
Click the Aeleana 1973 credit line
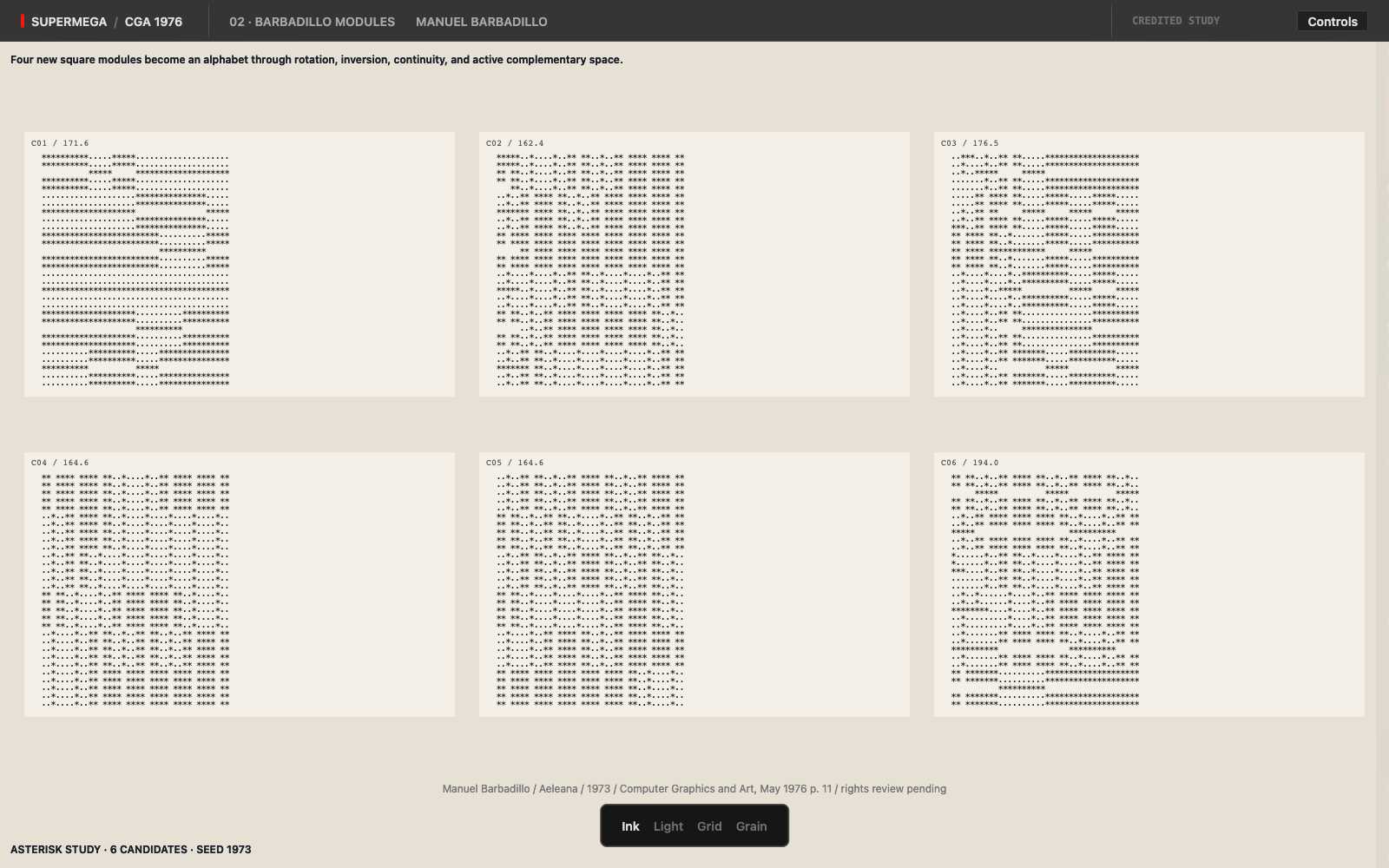(x=694, y=789)
